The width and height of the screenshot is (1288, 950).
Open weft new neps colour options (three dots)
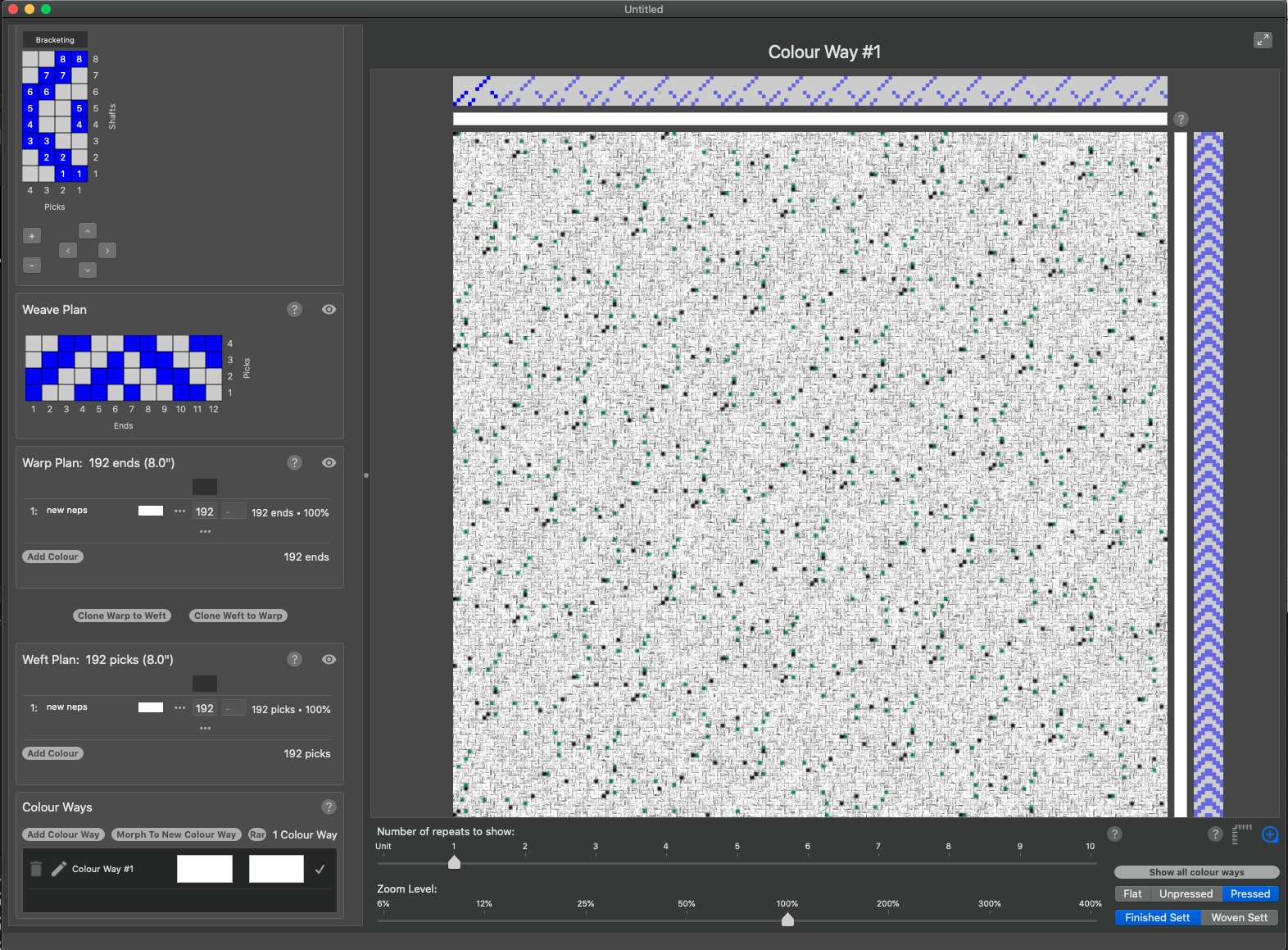(x=180, y=707)
